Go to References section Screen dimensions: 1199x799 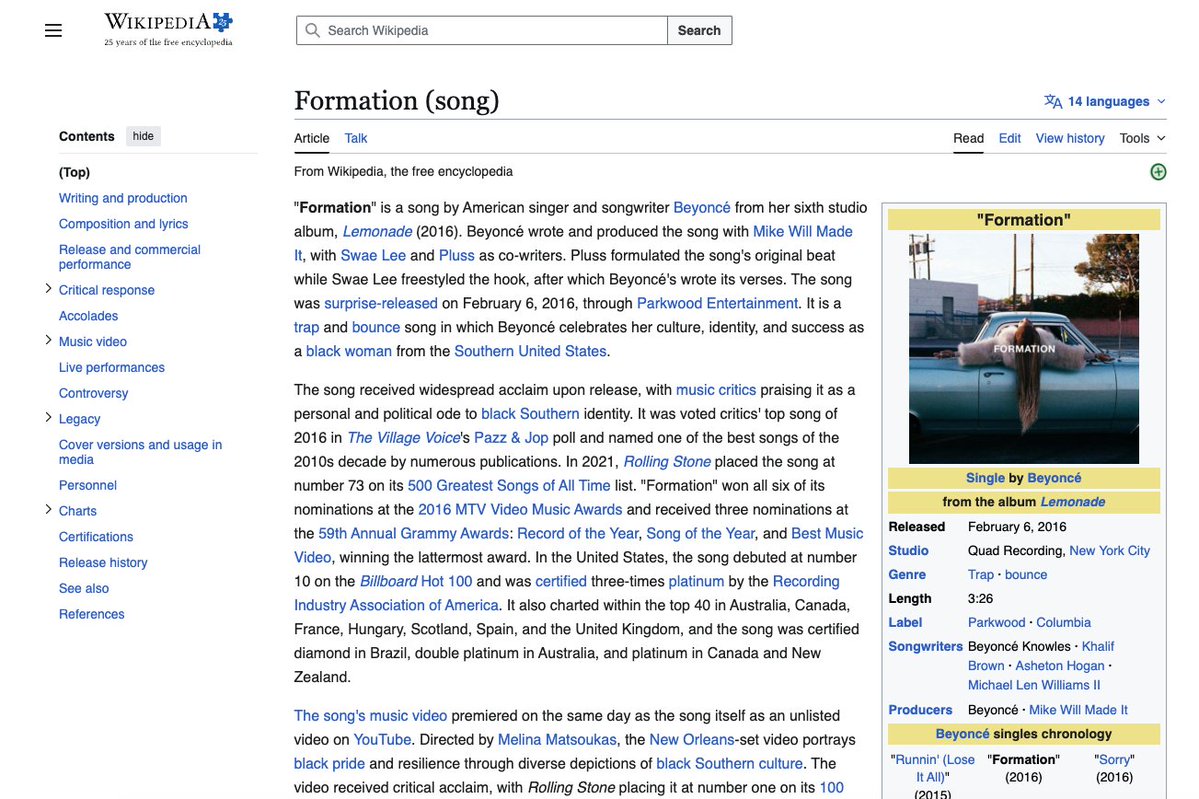tap(91, 614)
